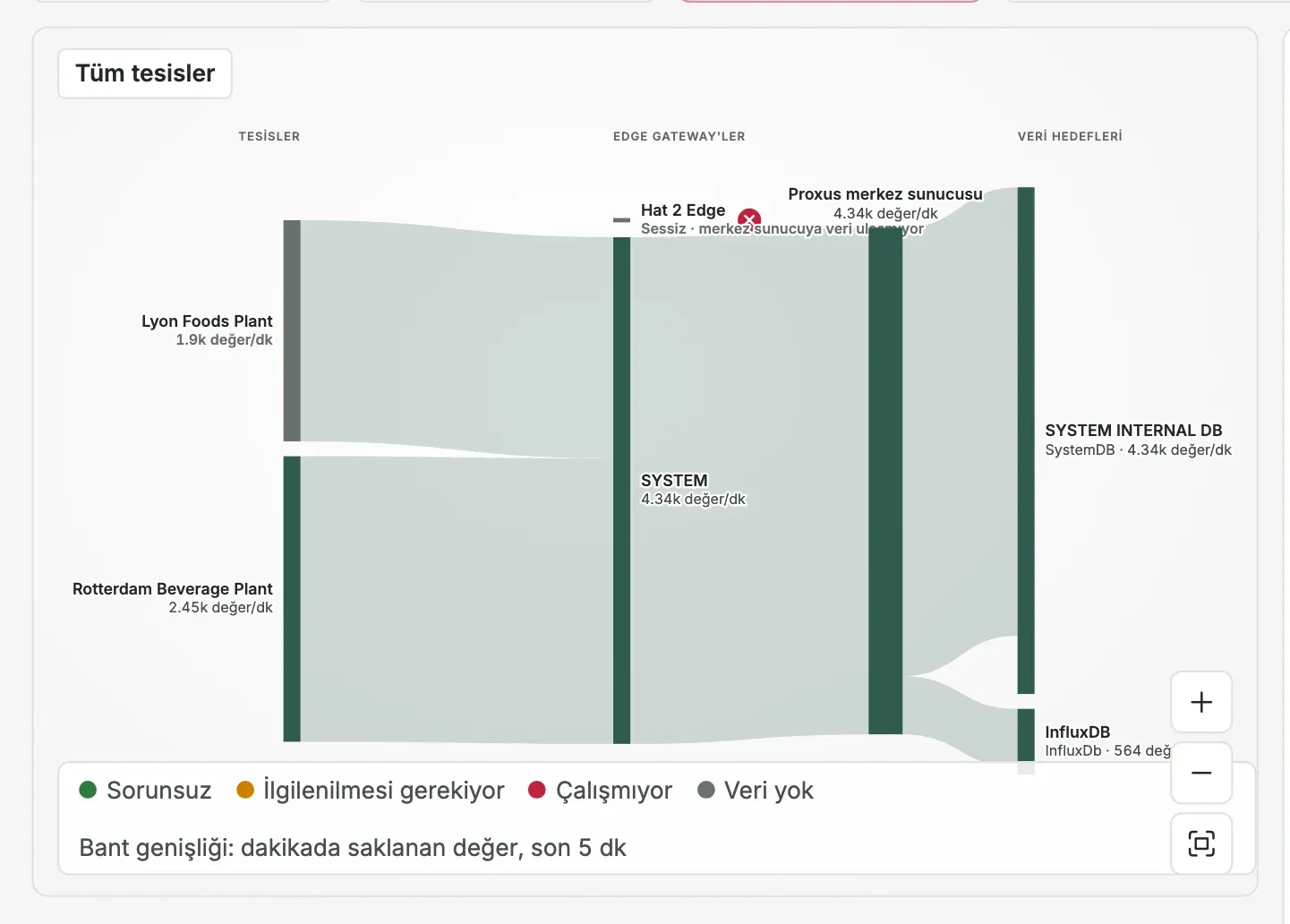Viewport: 1290px width, 924px height.
Task: Click the orange İlgilenilmesi gerekiyor legend dot
Action: [x=245, y=790]
